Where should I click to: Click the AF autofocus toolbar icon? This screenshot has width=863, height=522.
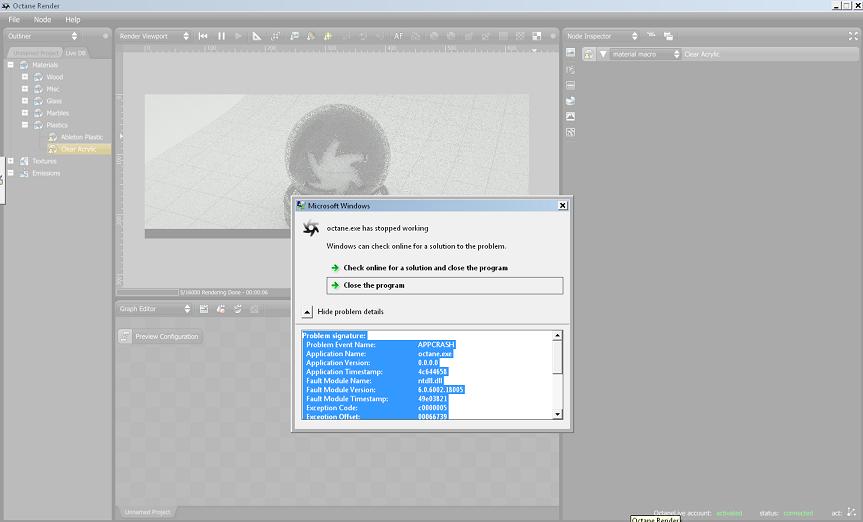click(398, 36)
